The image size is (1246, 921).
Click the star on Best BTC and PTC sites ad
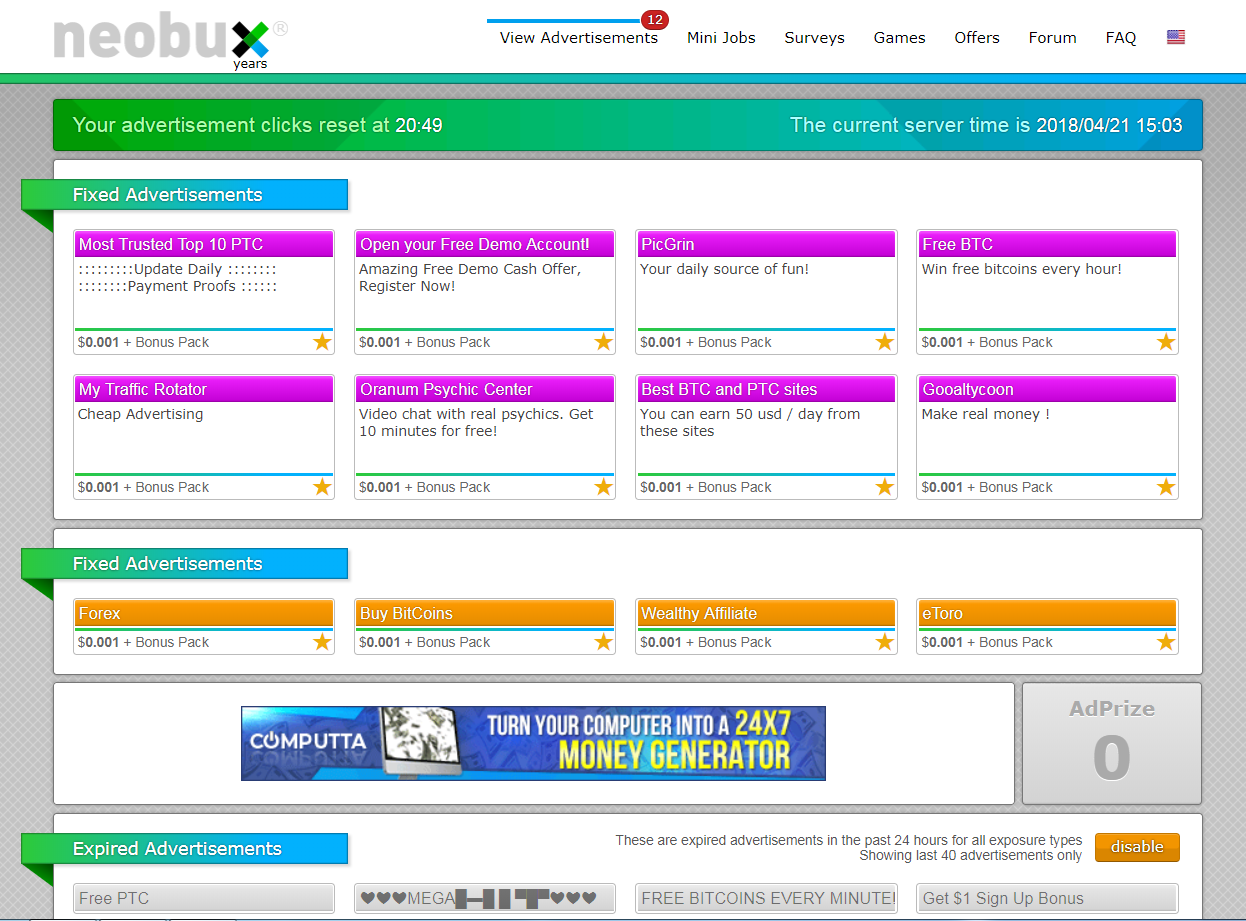[885, 487]
